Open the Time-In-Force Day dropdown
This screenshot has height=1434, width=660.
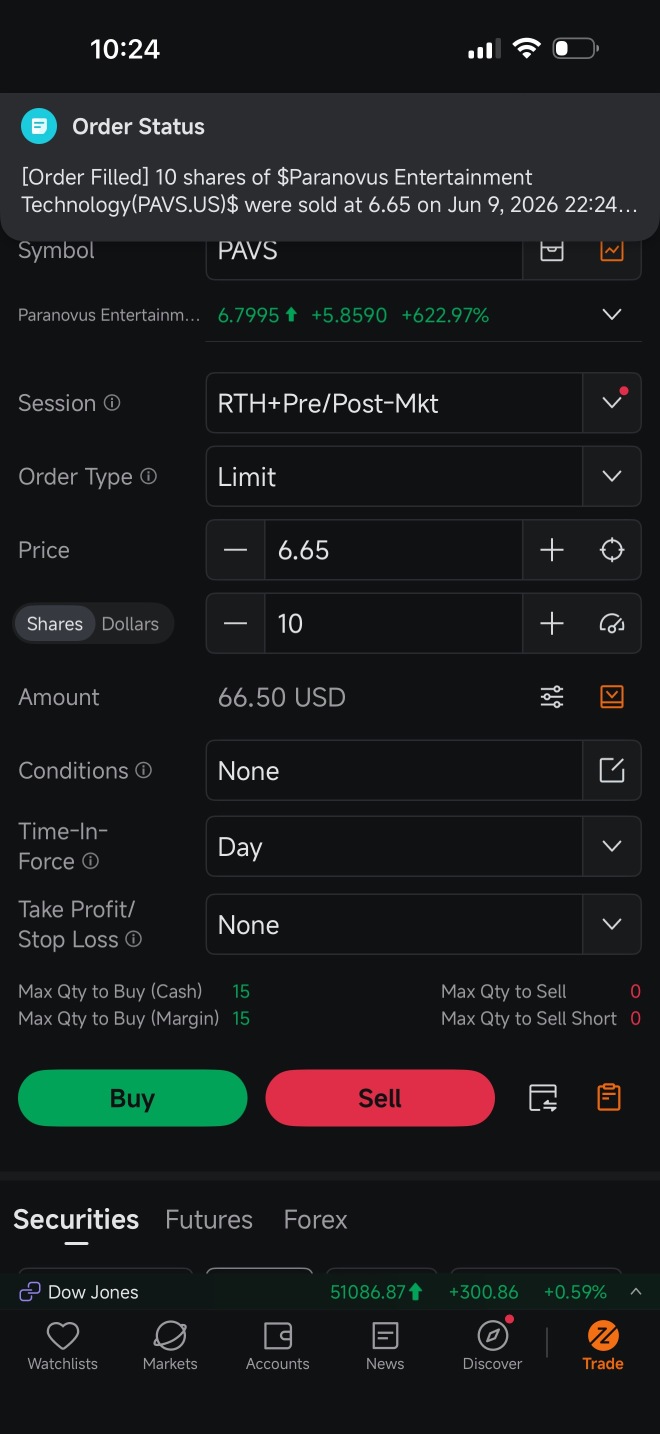tap(423, 847)
